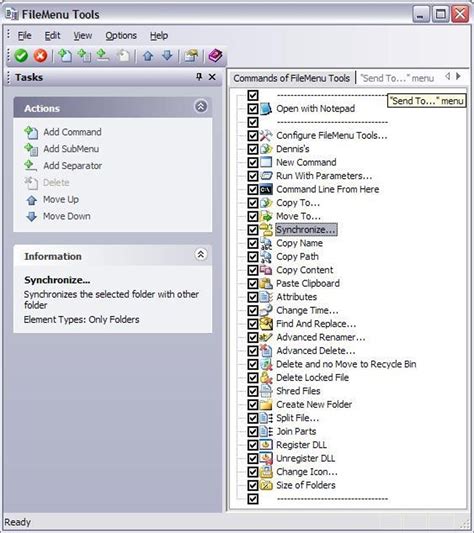Click Delete icon in the toolbar

click(123, 55)
